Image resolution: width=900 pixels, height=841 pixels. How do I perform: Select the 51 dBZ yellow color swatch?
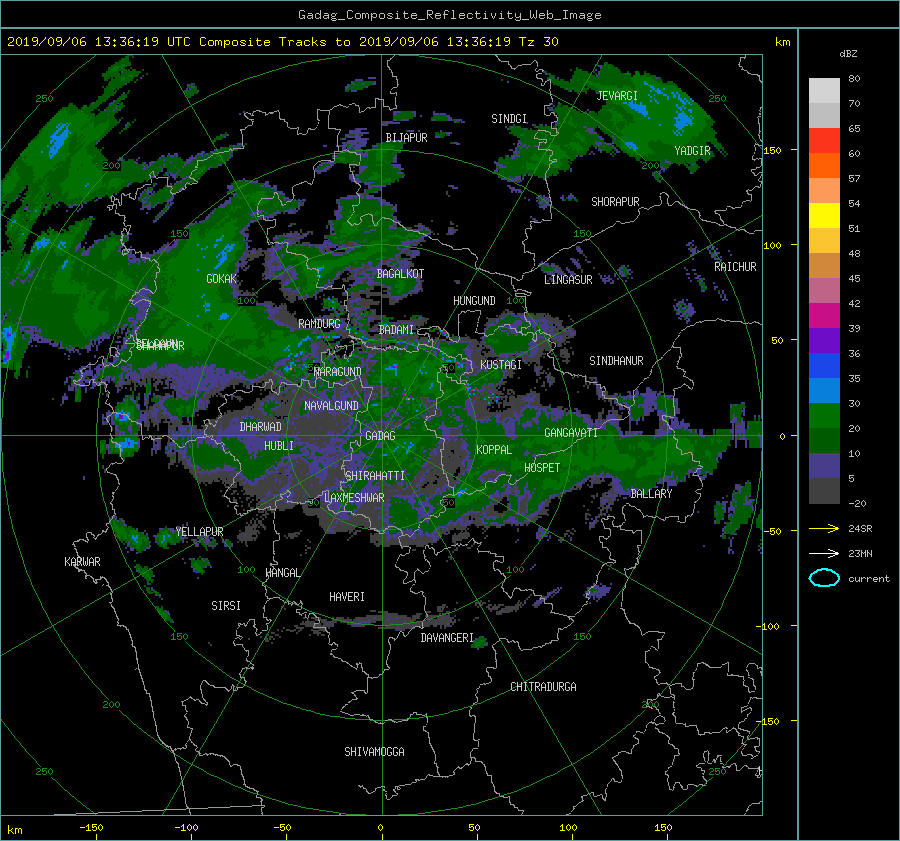pyautogui.click(x=824, y=215)
